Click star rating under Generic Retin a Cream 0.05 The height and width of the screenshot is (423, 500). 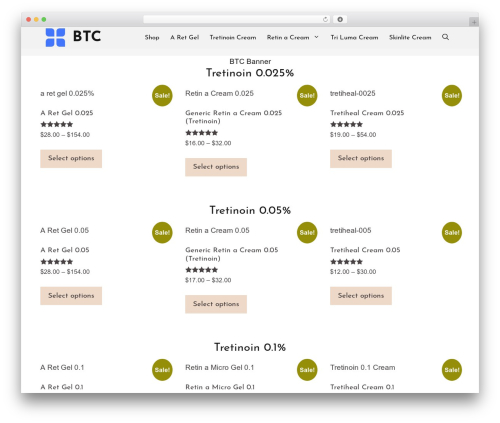tap(202, 270)
